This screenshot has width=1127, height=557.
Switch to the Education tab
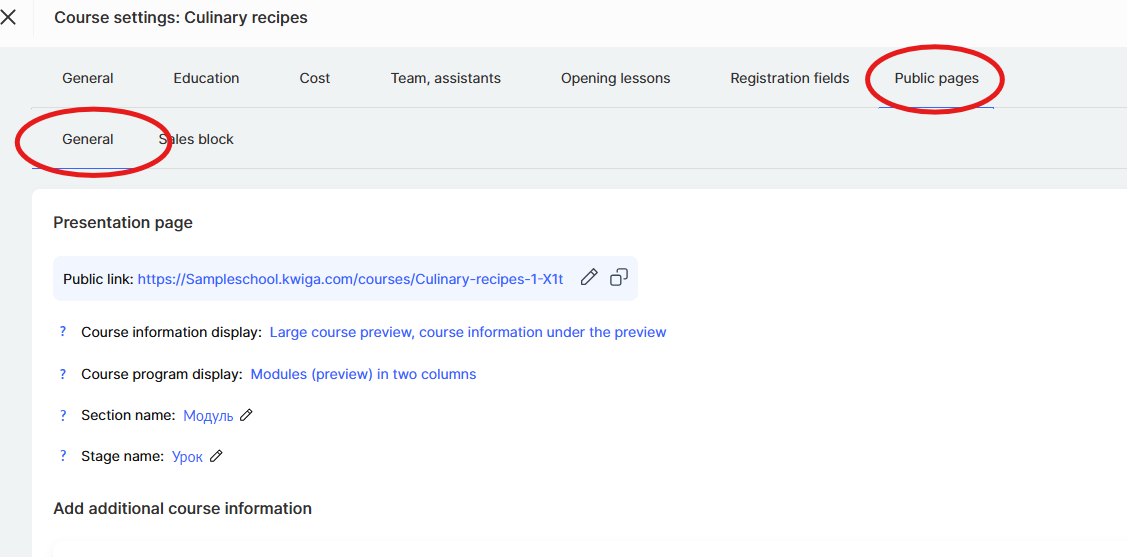click(206, 78)
